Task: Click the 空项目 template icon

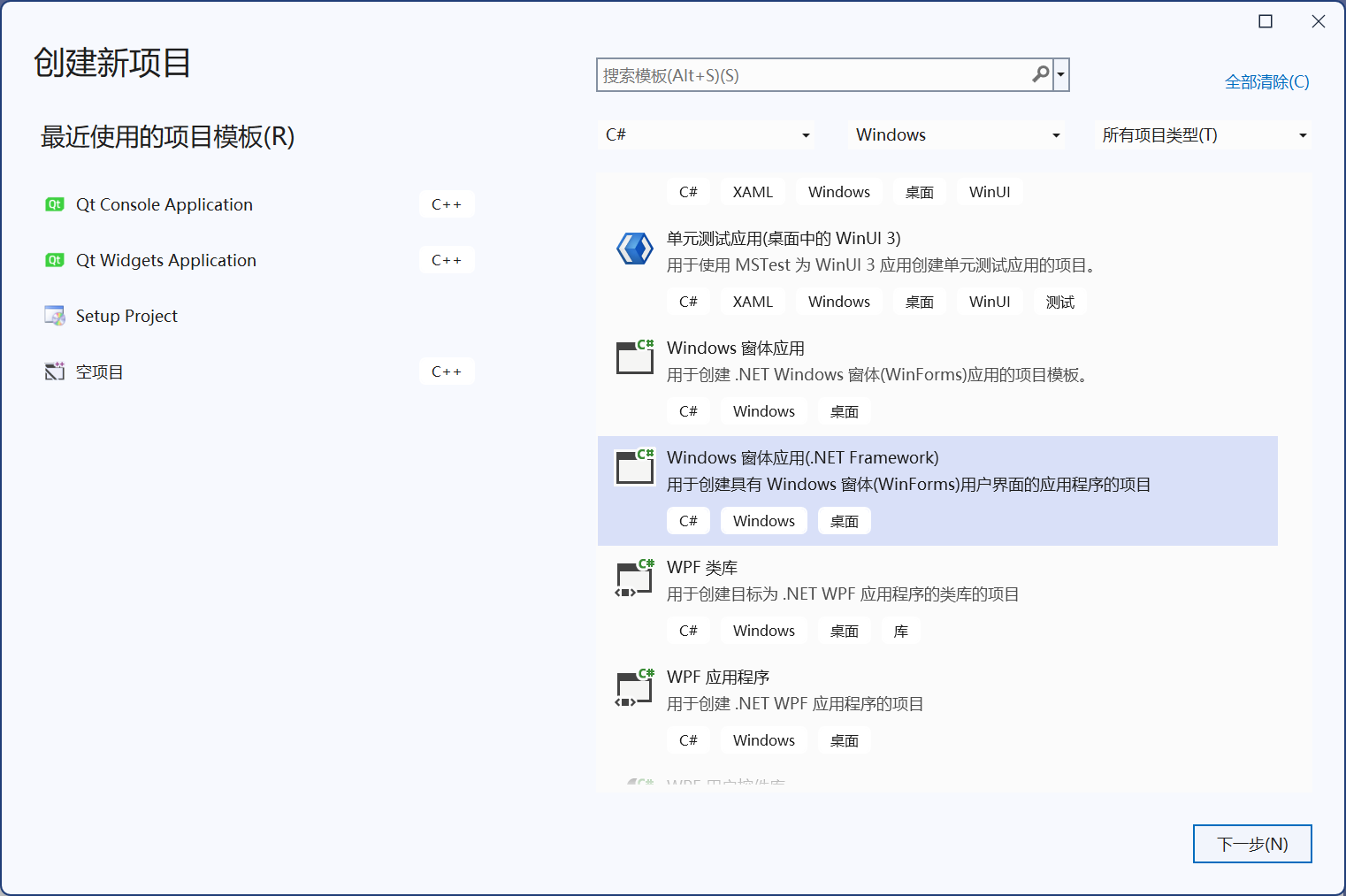Action: tap(55, 371)
